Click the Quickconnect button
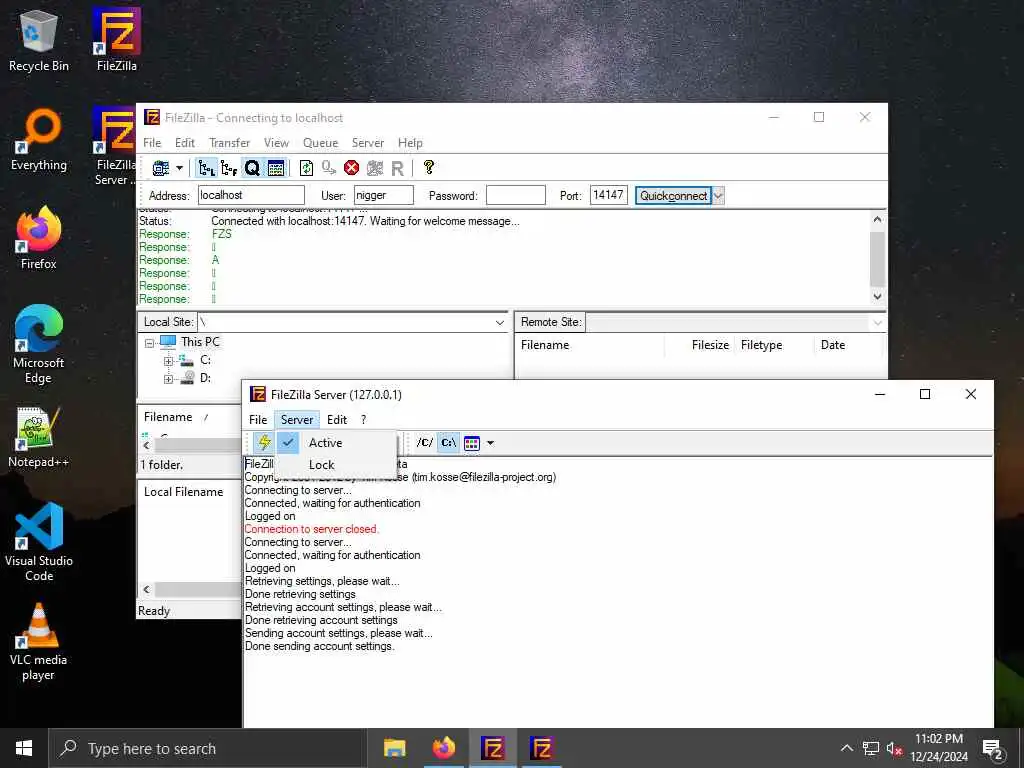Image resolution: width=1024 pixels, height=768 pixels. (673, 195)
